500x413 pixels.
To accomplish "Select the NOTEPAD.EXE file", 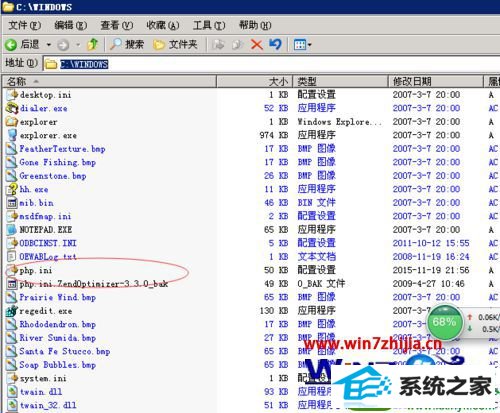I will [x=46, y=230].
